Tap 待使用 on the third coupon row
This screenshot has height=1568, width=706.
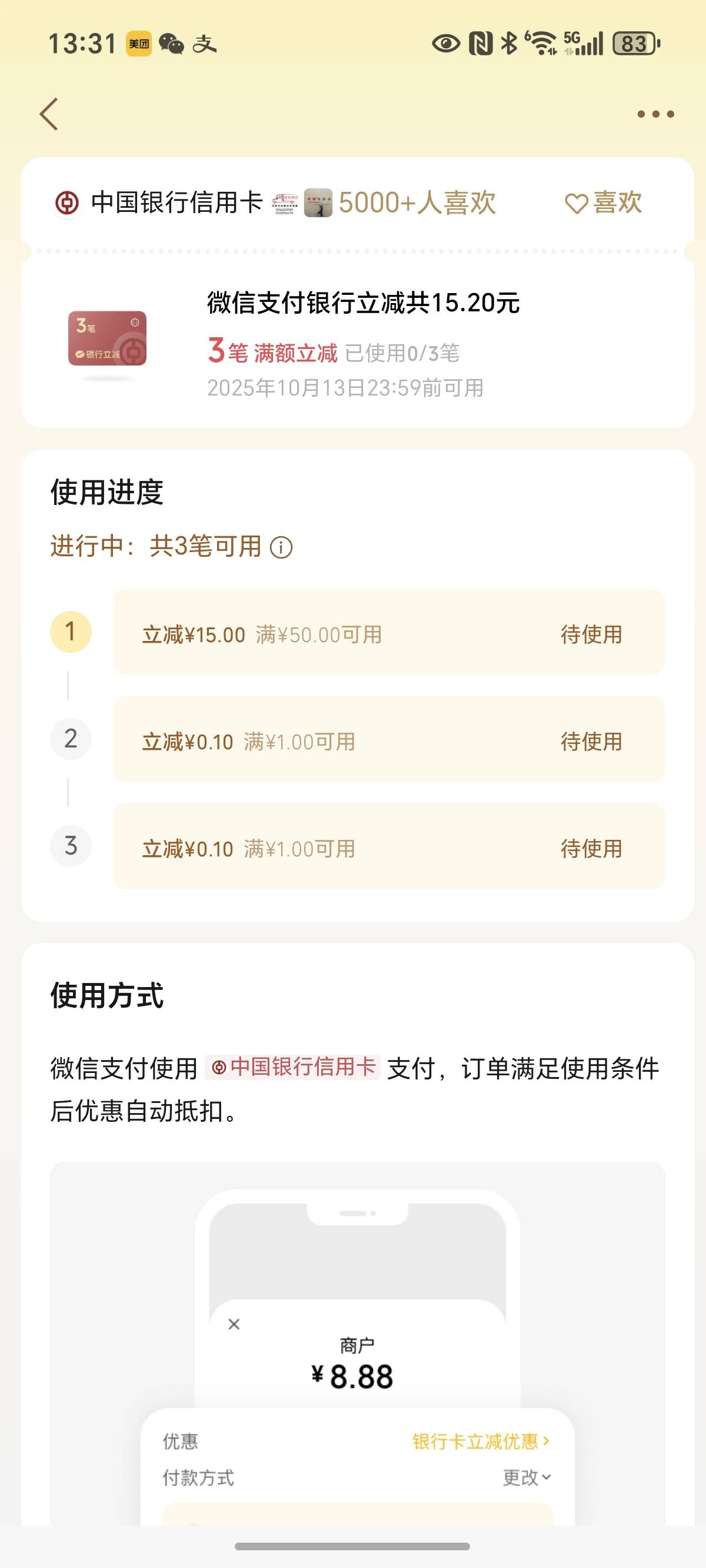(x=591, y=849)
